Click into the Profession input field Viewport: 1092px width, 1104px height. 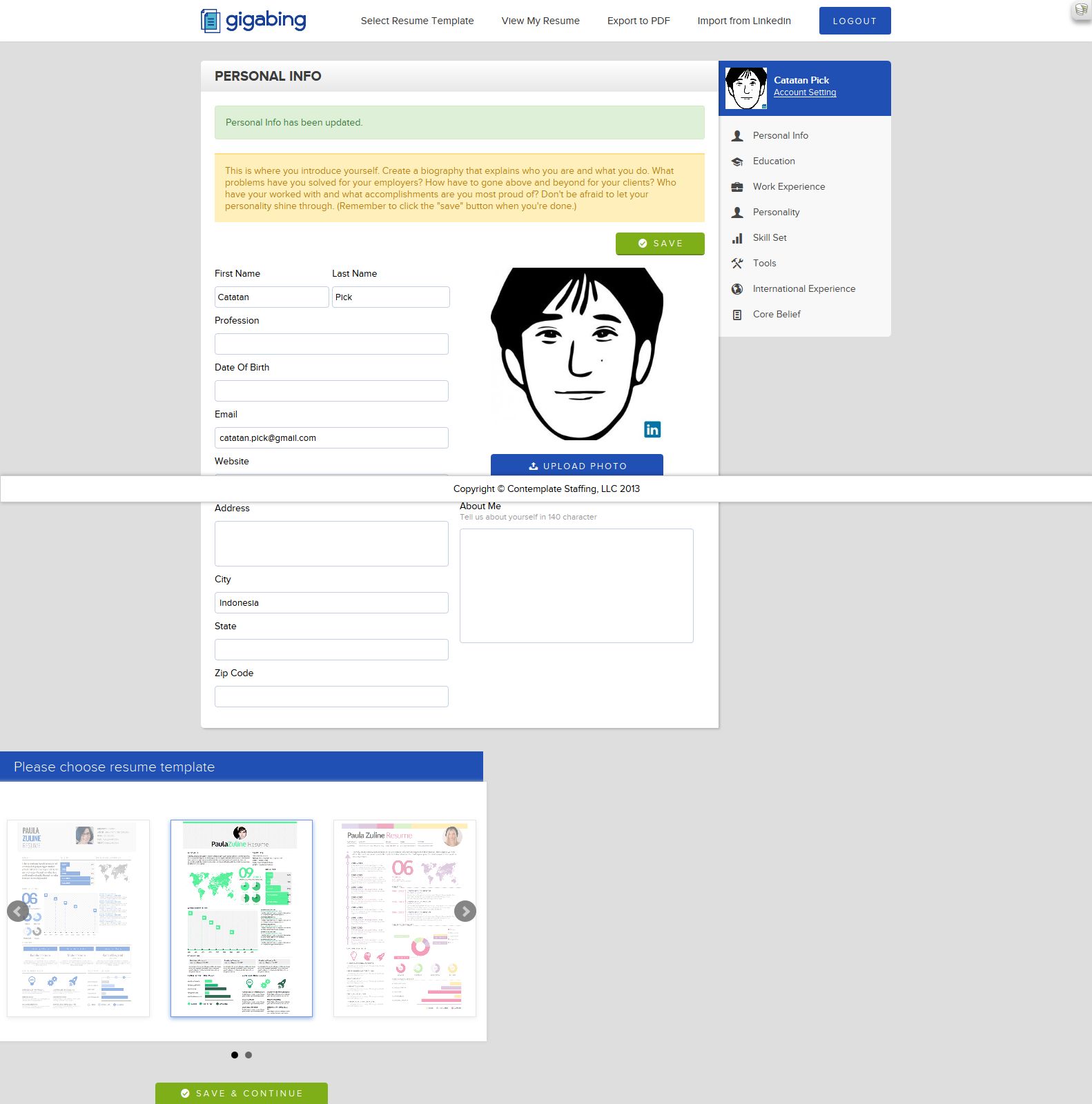pyautogui.click(x=331, y=344)
